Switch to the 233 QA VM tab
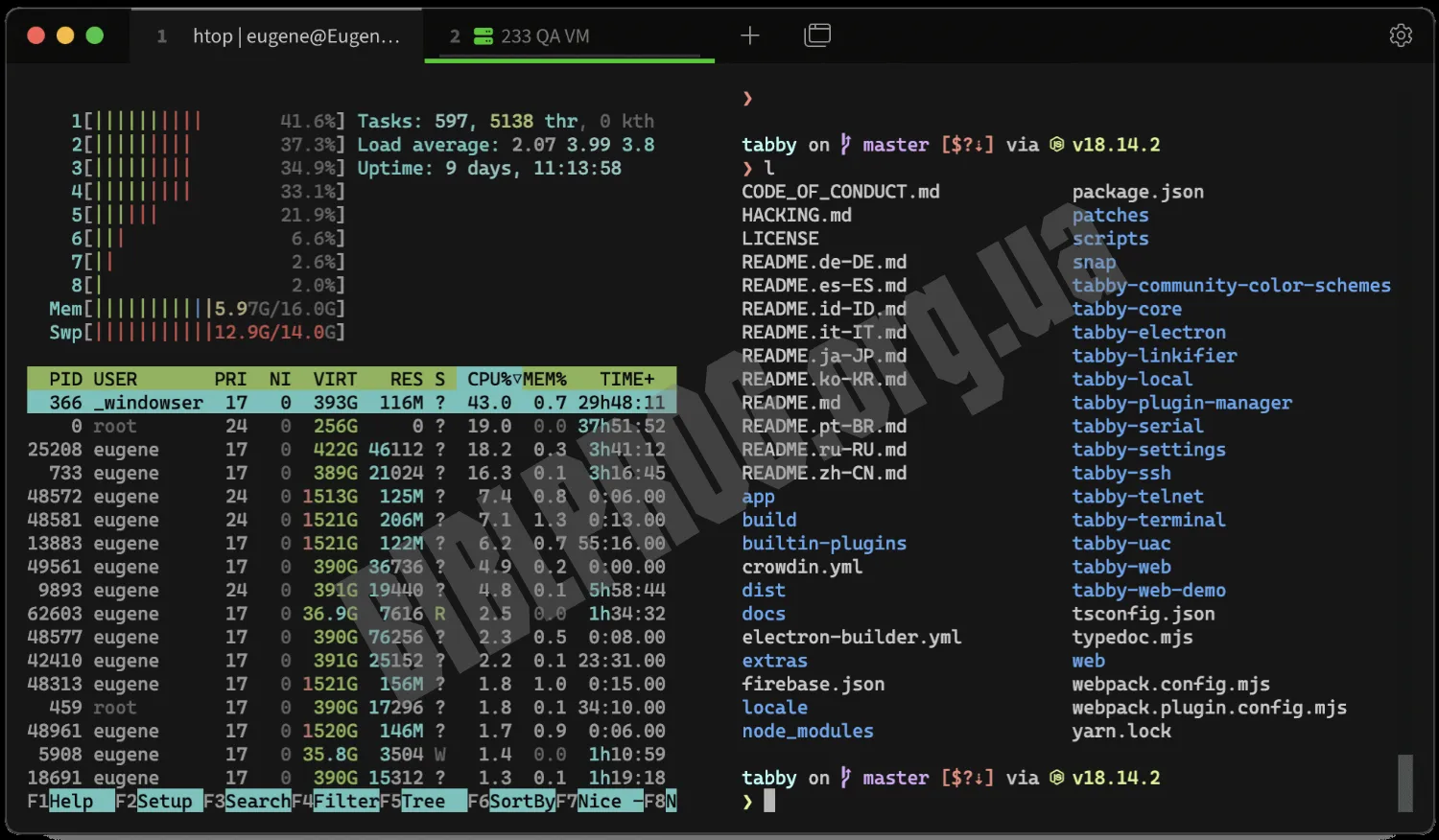The height and width of the screenshot is (840, 1439). [569, 36]
